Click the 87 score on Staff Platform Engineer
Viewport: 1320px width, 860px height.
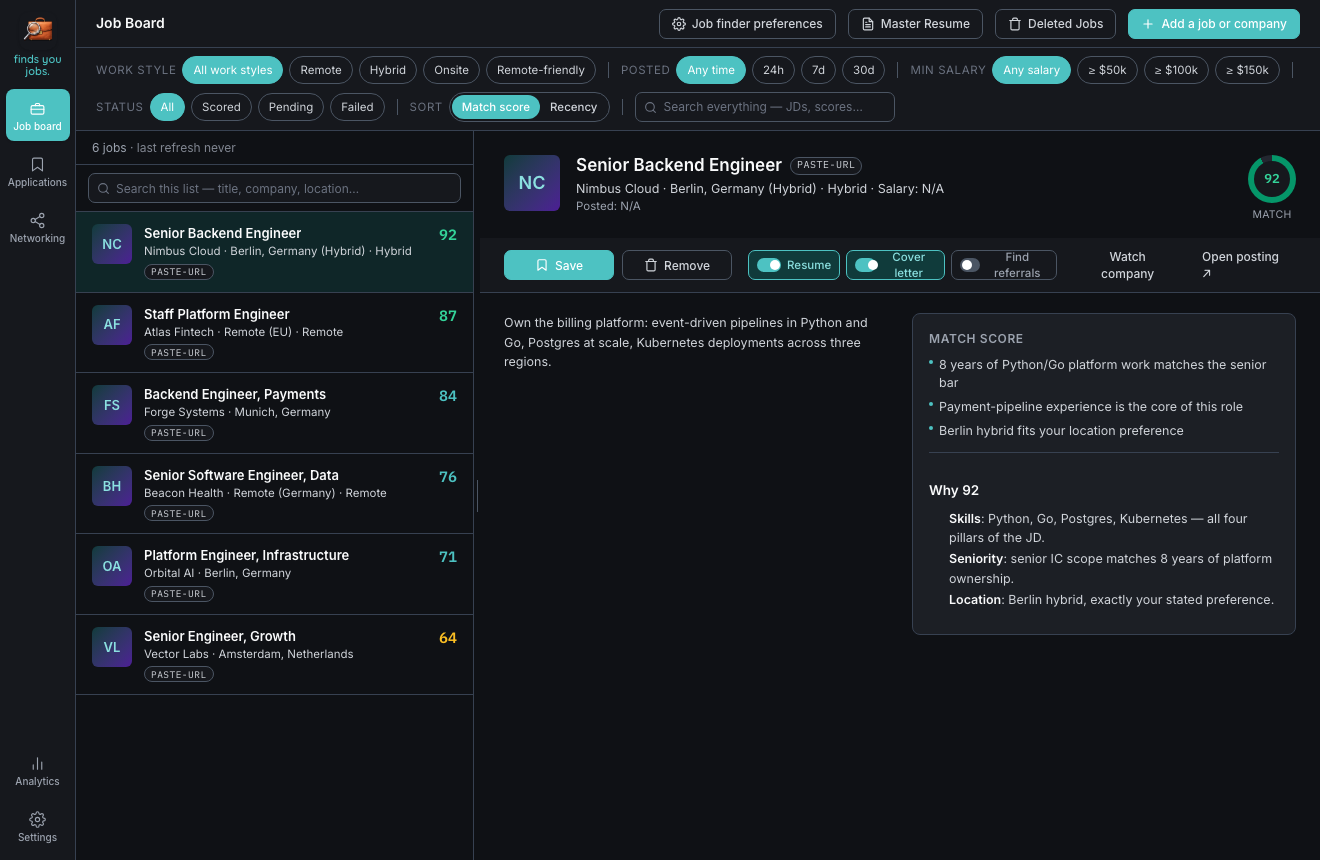(448, 316)
